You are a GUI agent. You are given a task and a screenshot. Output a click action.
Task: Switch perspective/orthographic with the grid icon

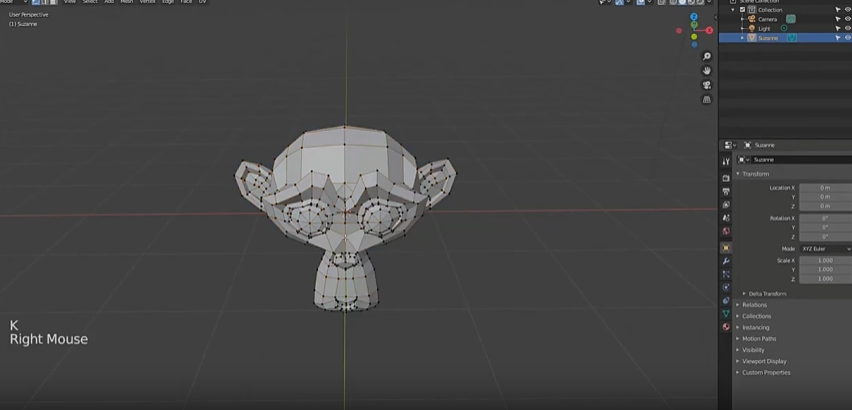click(x=707, y=100)
